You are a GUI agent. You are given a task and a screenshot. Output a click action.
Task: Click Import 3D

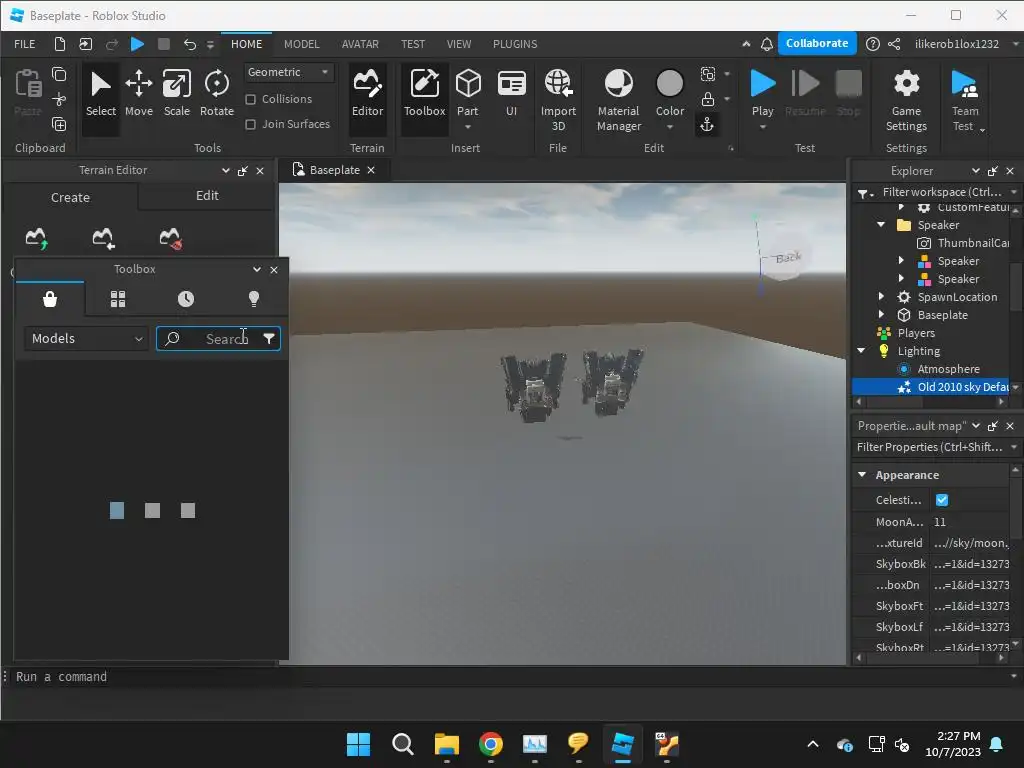[x=558, y=99]
